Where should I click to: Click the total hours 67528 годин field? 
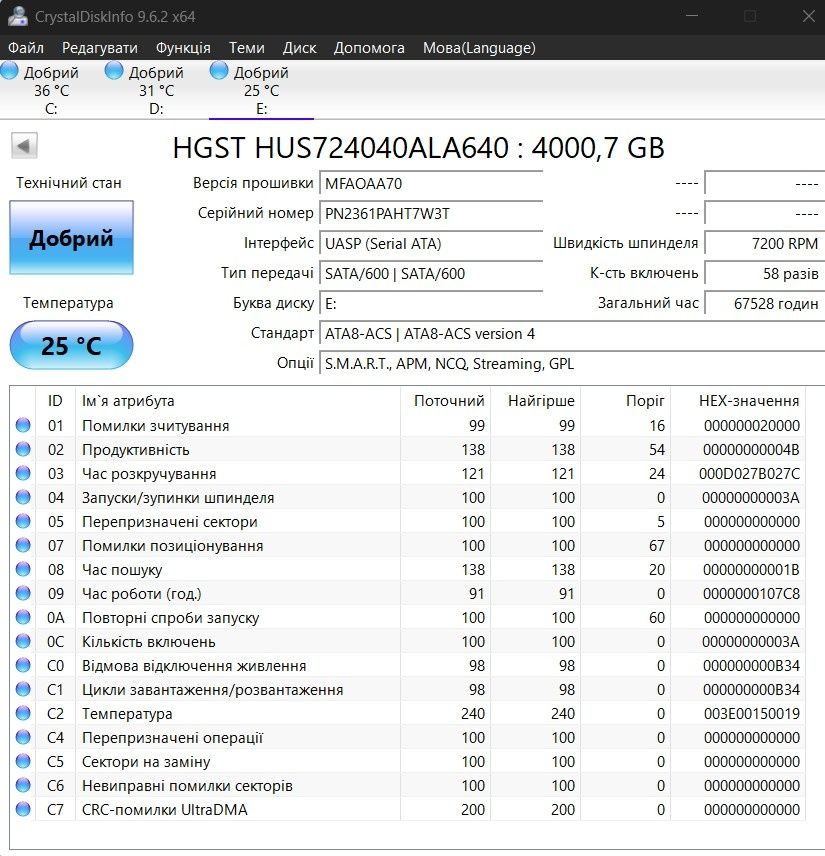764,304
